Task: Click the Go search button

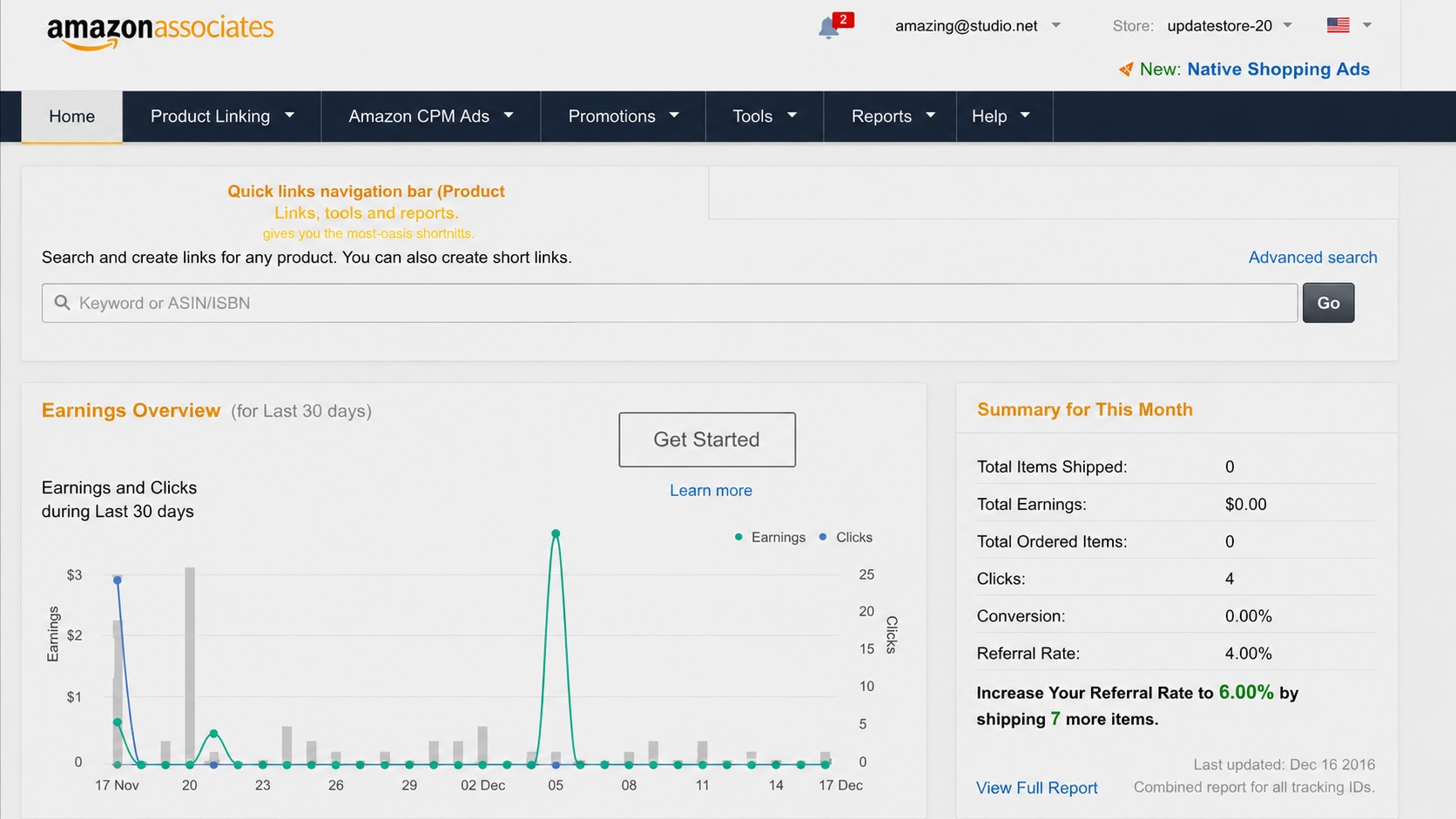Action: [1328, 303]
